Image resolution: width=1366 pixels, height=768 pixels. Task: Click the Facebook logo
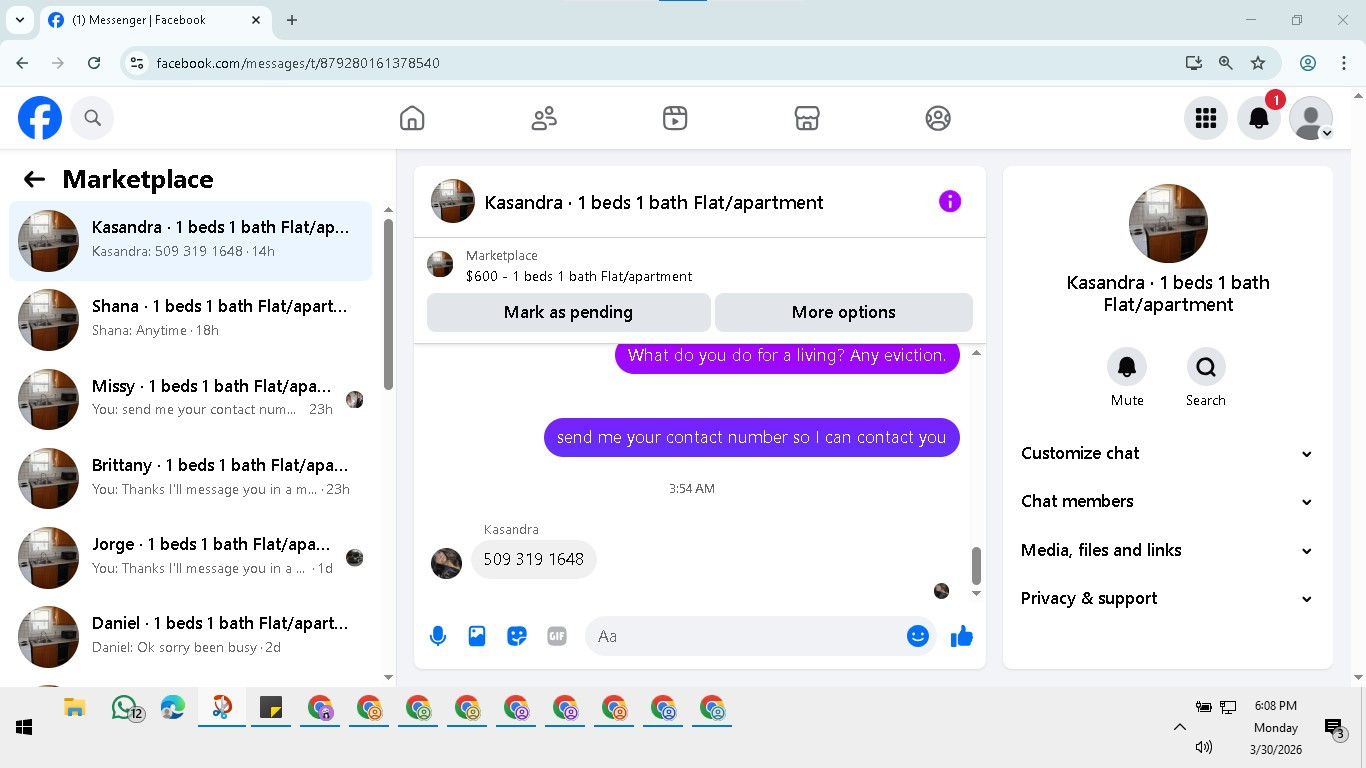[x=40, y=118]
